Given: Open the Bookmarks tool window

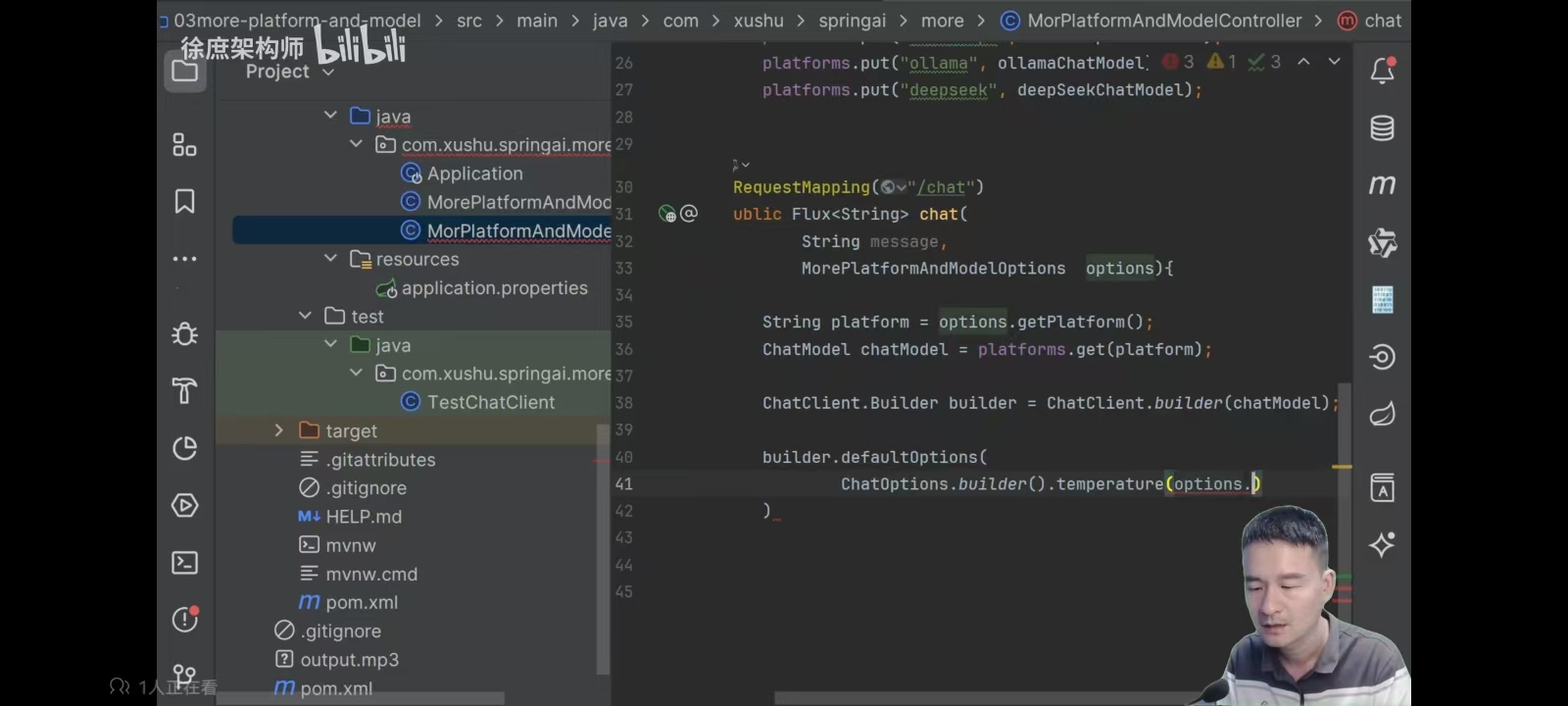Looking at the screenshot, I should tap(184, 202).
